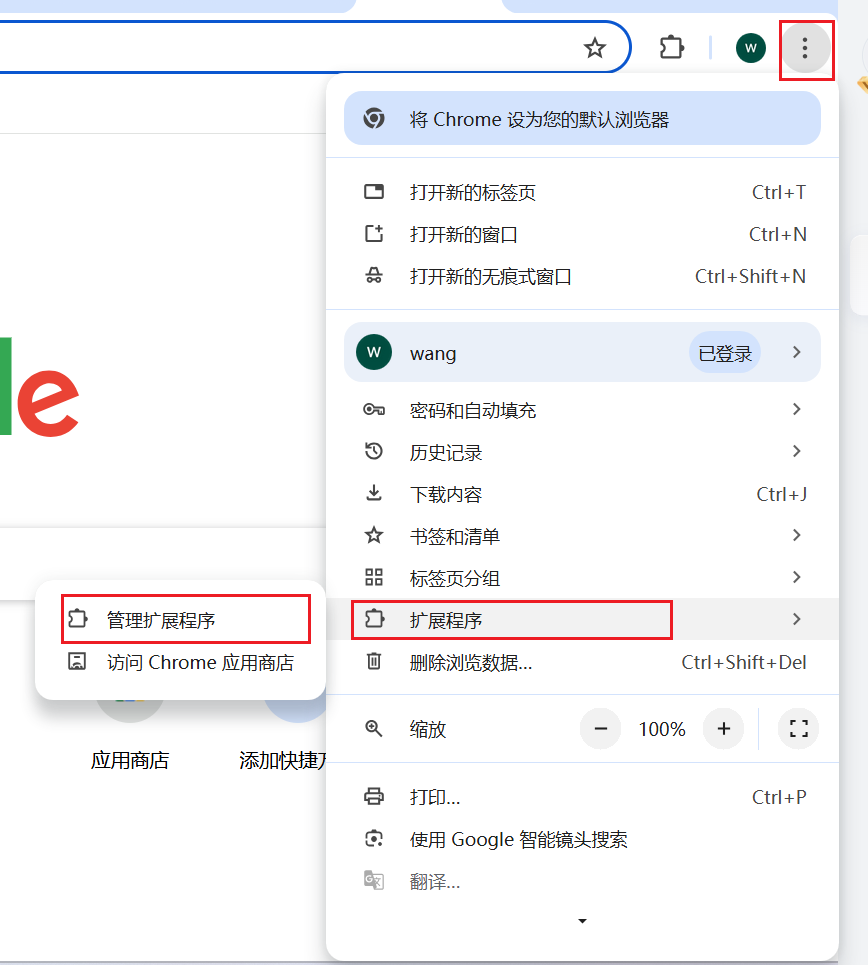Click the grid icon beside tab groups
The width and height of the screenshot is (868, 965).
tap(374, 577)
